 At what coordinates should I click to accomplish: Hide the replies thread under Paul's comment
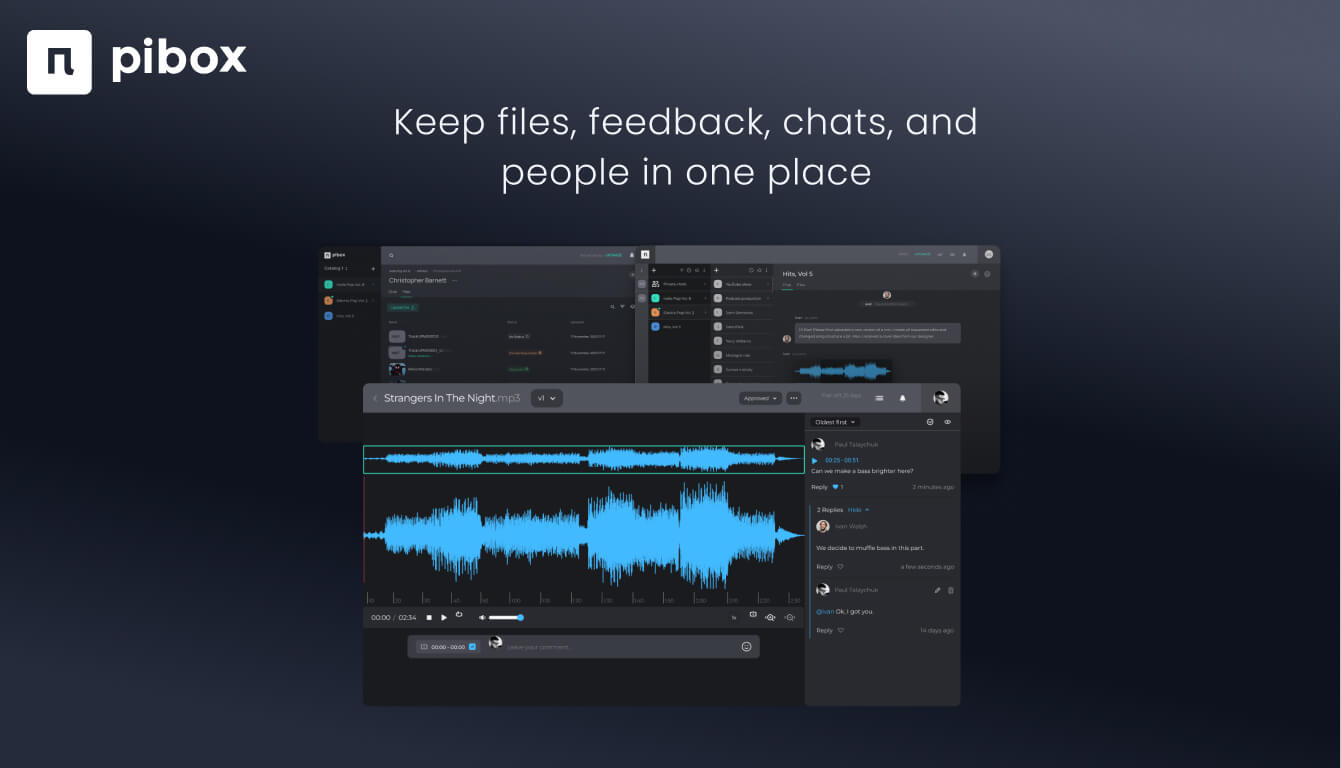[x=853, y=510]
